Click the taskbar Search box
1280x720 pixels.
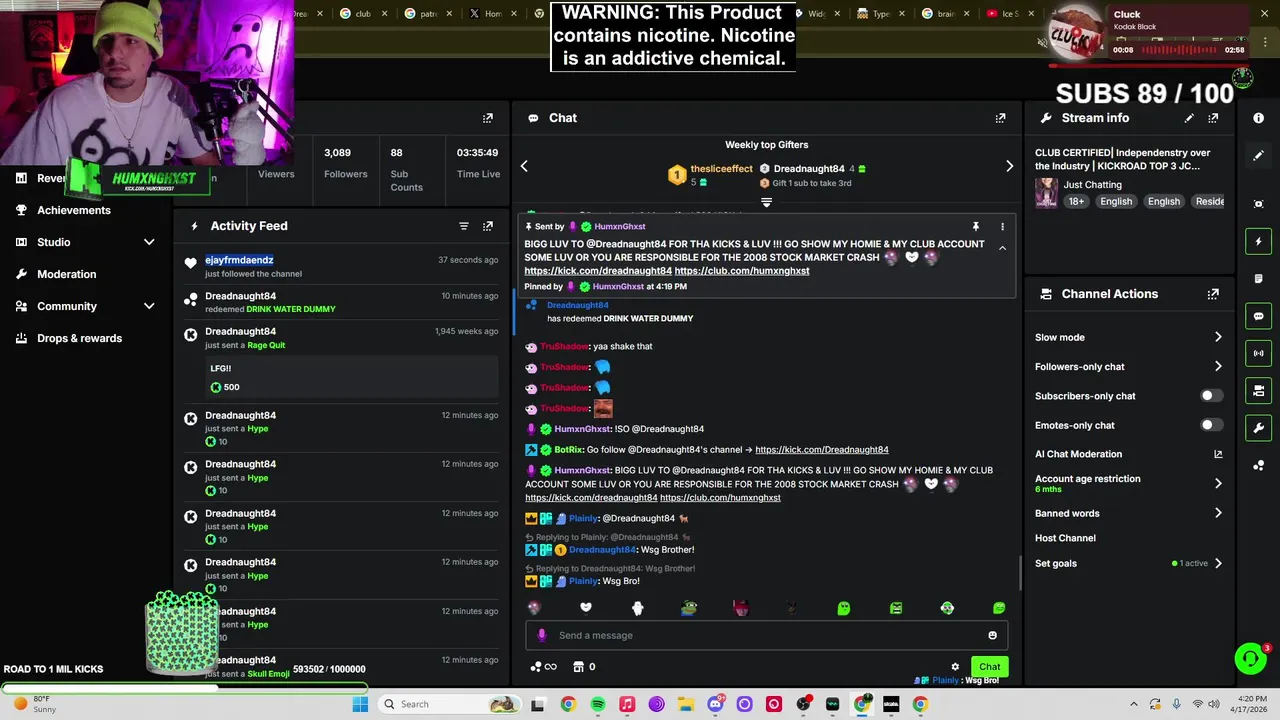point(447,704)
